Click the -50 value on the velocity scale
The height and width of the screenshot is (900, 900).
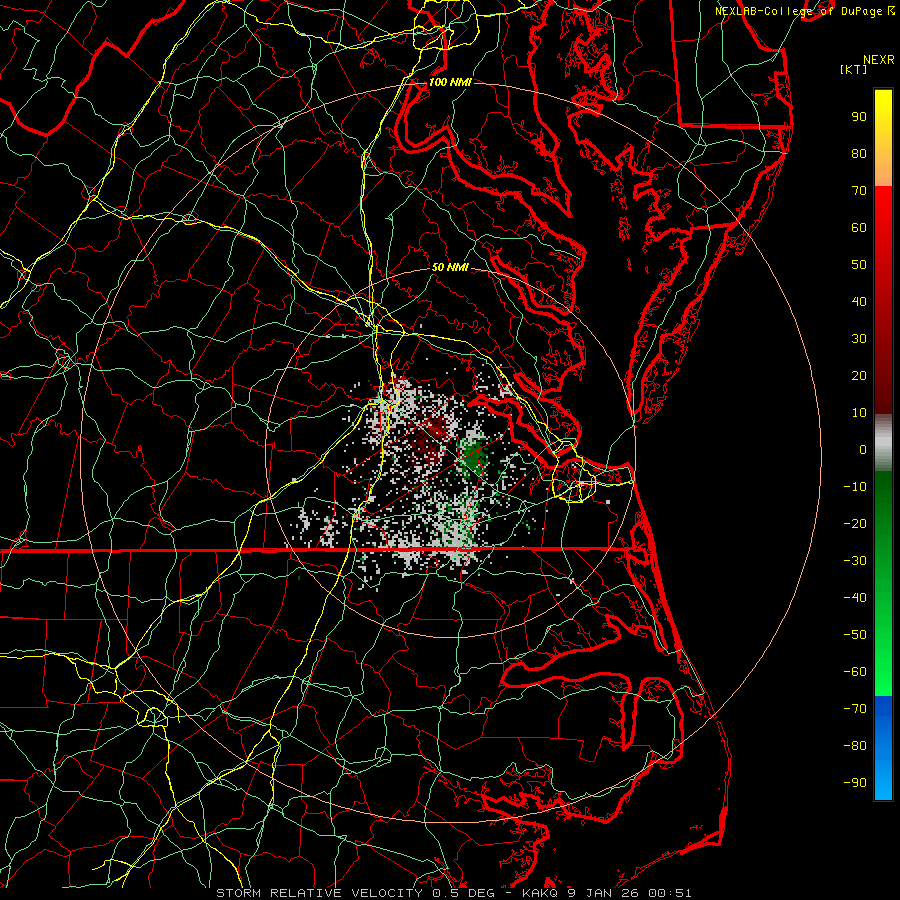tap(855, 635)
